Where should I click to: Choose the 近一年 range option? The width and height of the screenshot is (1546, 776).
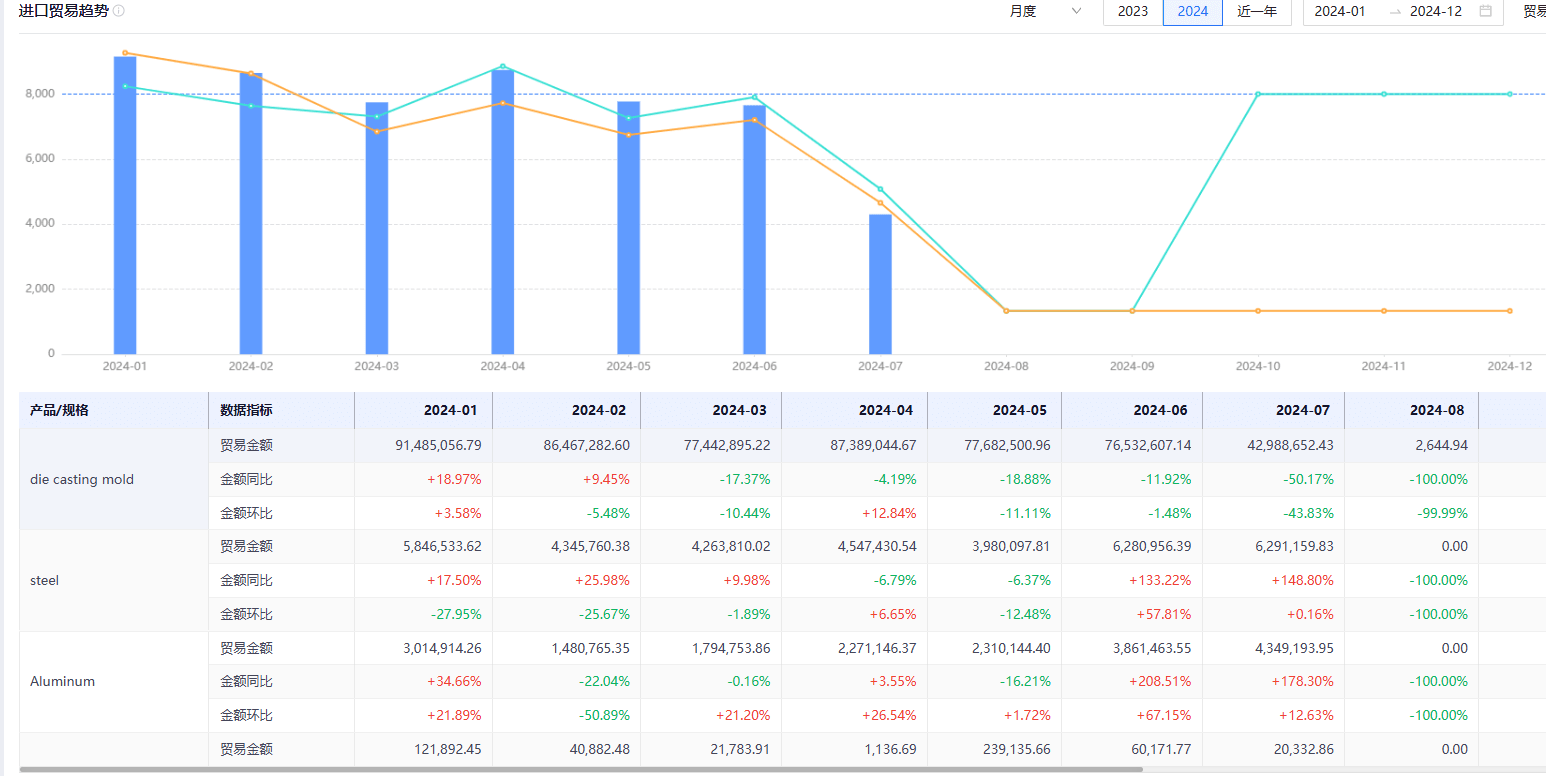coord(1257,11)
